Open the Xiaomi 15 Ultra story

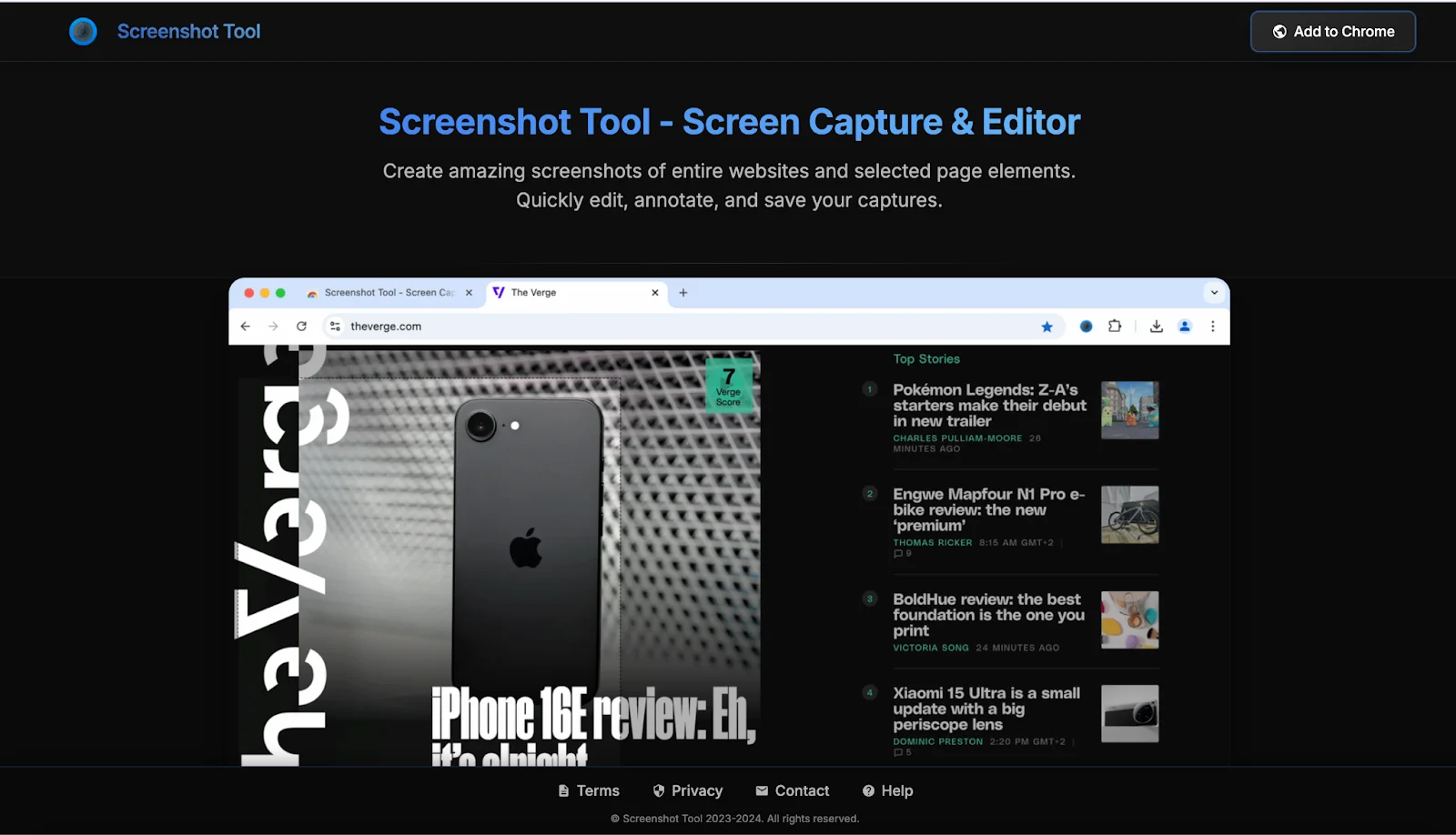(x=986, y=709)
